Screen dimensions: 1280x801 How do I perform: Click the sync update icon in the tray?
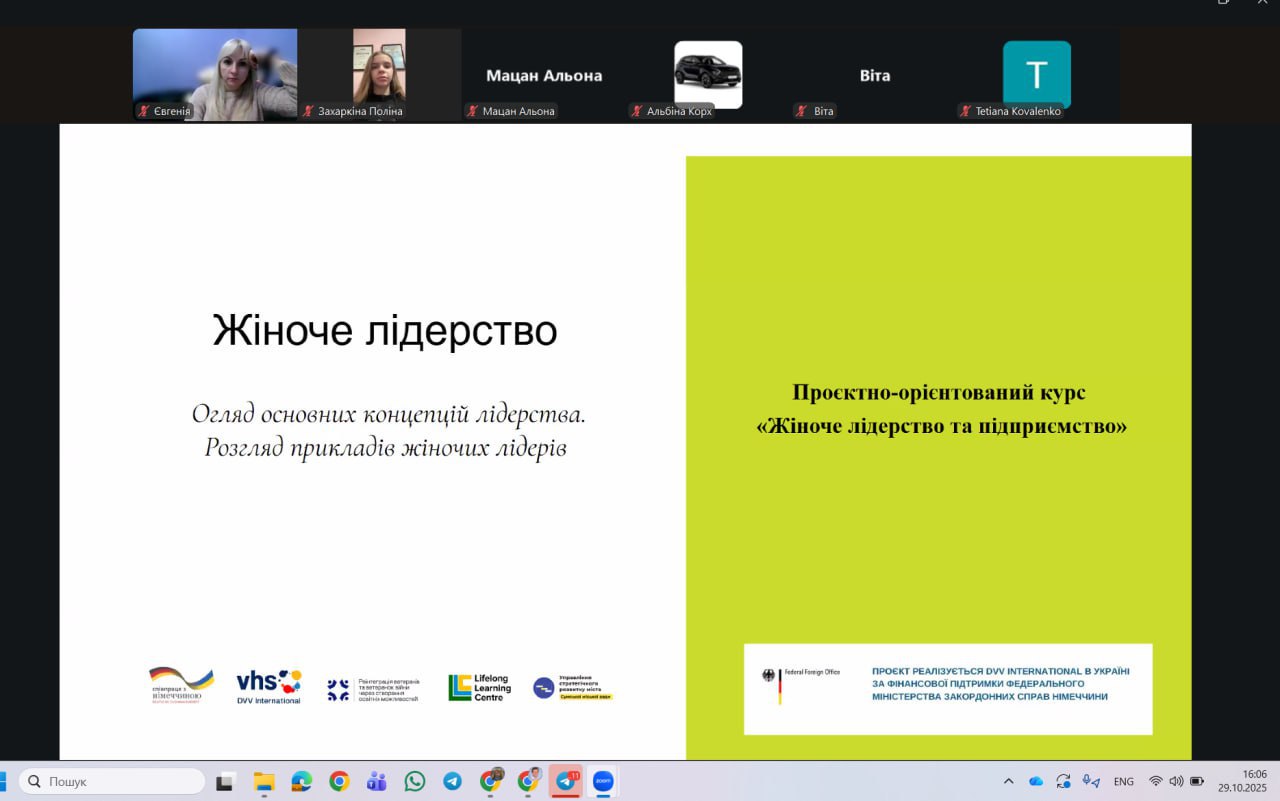(1063, 781)
